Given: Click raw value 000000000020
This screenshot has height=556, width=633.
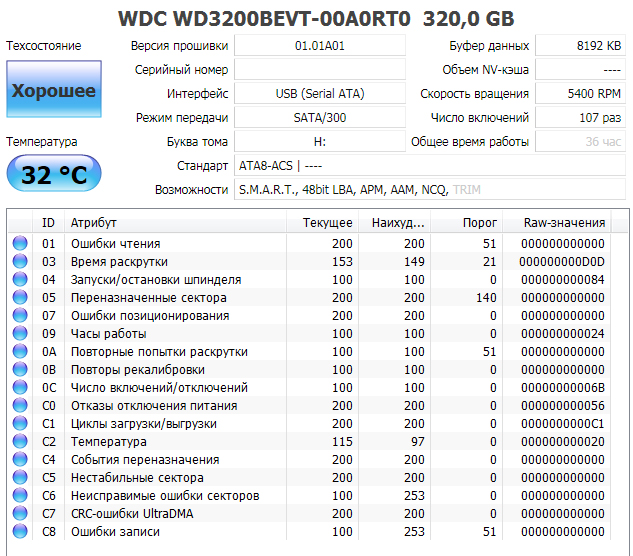Looking at the screenshot, I should pyautogui.click(x=563, y=441).
